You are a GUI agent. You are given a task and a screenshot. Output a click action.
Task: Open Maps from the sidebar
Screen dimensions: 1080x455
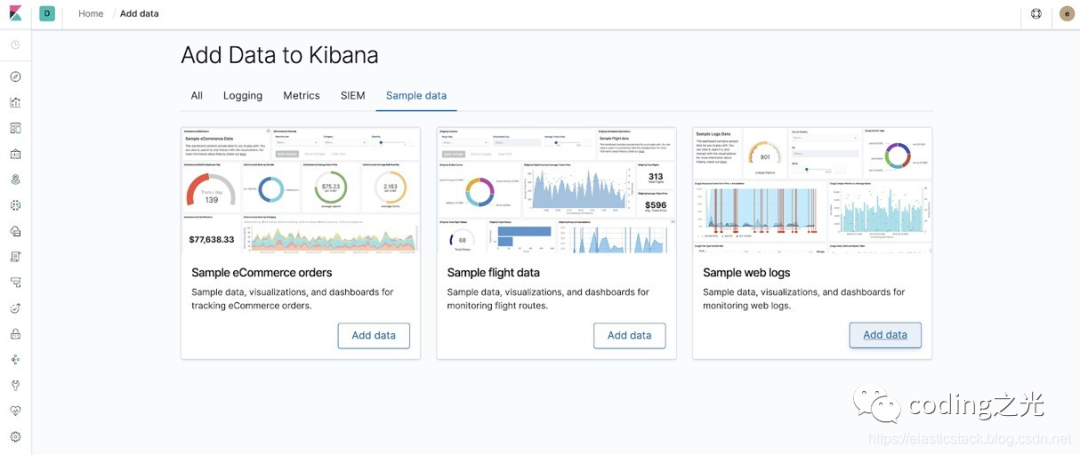coord(15,180)
